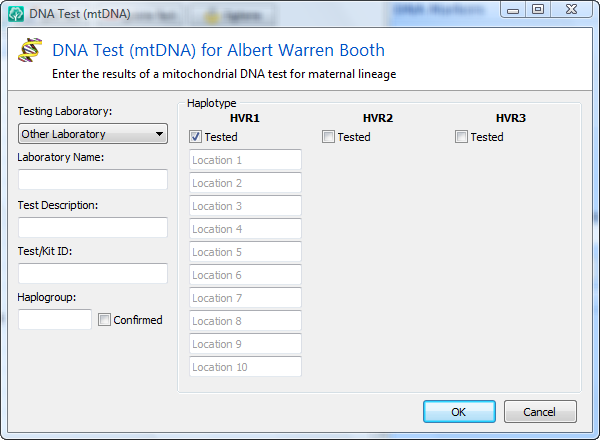Click the app tree icon in title bar
Viewport: 600px width, 440px height.
coord(16,14)
